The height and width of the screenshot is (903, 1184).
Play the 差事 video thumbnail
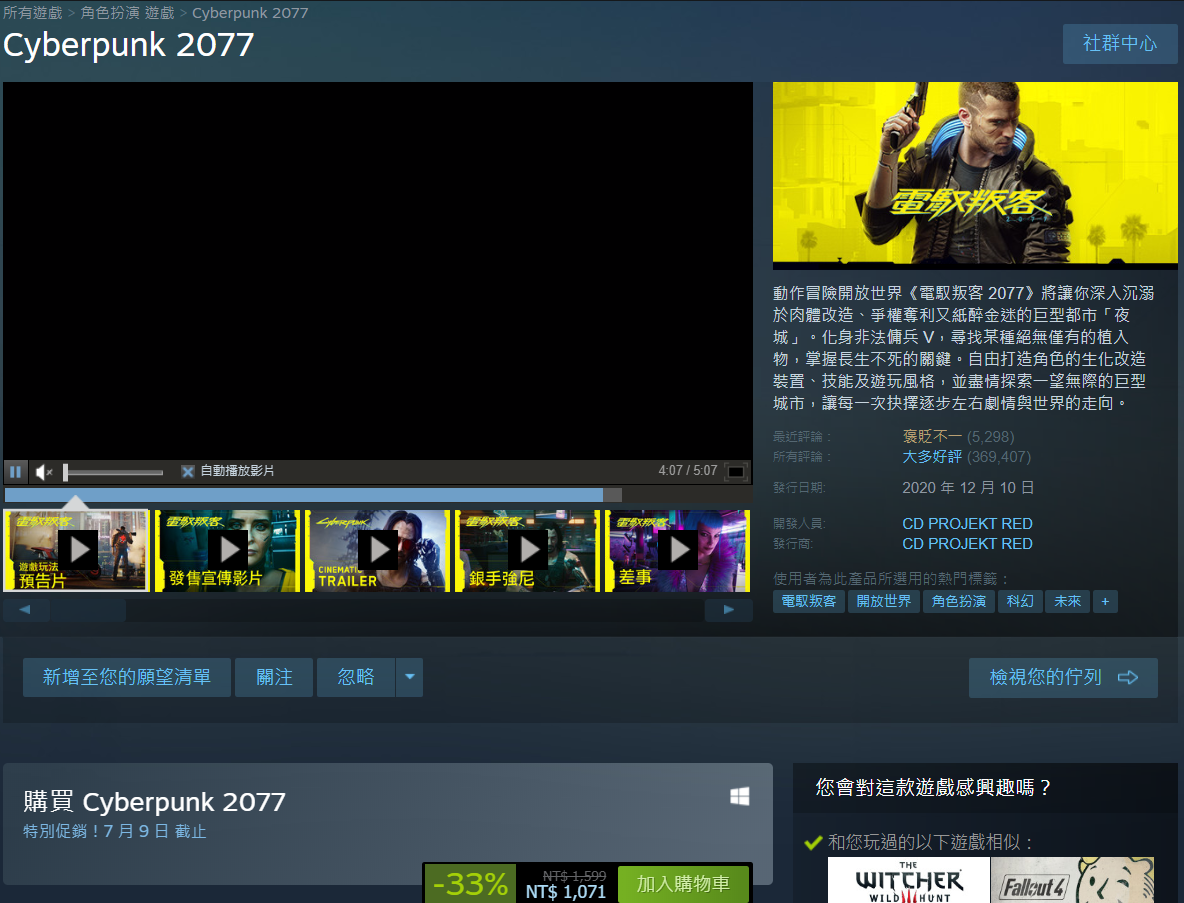click(x=677, y=550)
